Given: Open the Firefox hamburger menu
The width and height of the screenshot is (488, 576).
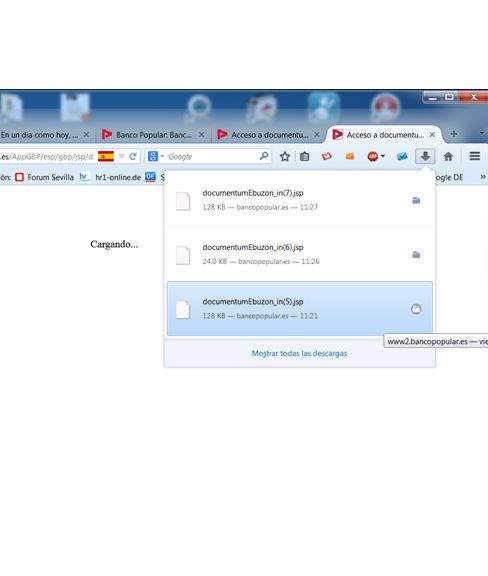Looking at the screenshot, I should [474, 156].
